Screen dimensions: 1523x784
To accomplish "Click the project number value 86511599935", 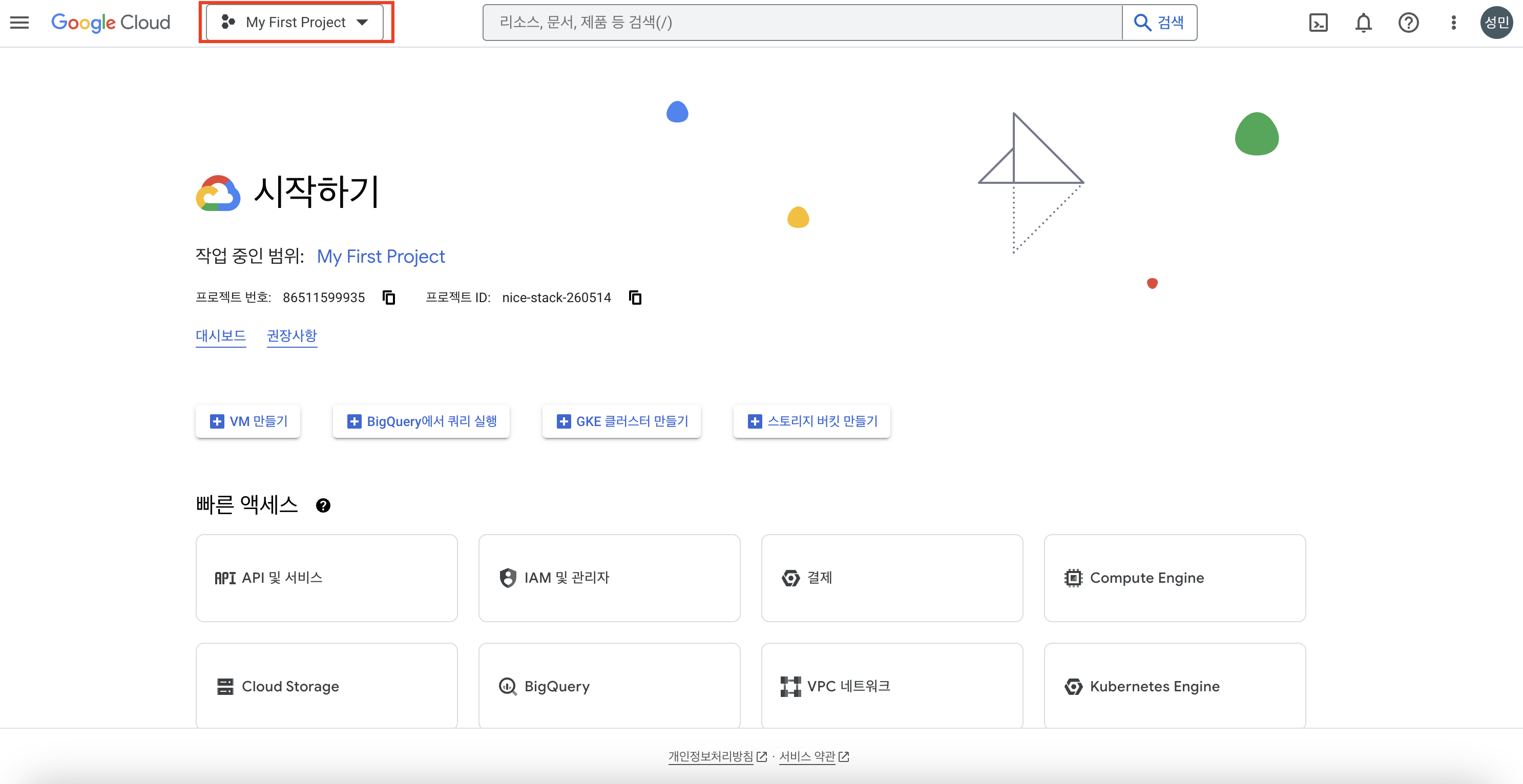I will 323,297.
